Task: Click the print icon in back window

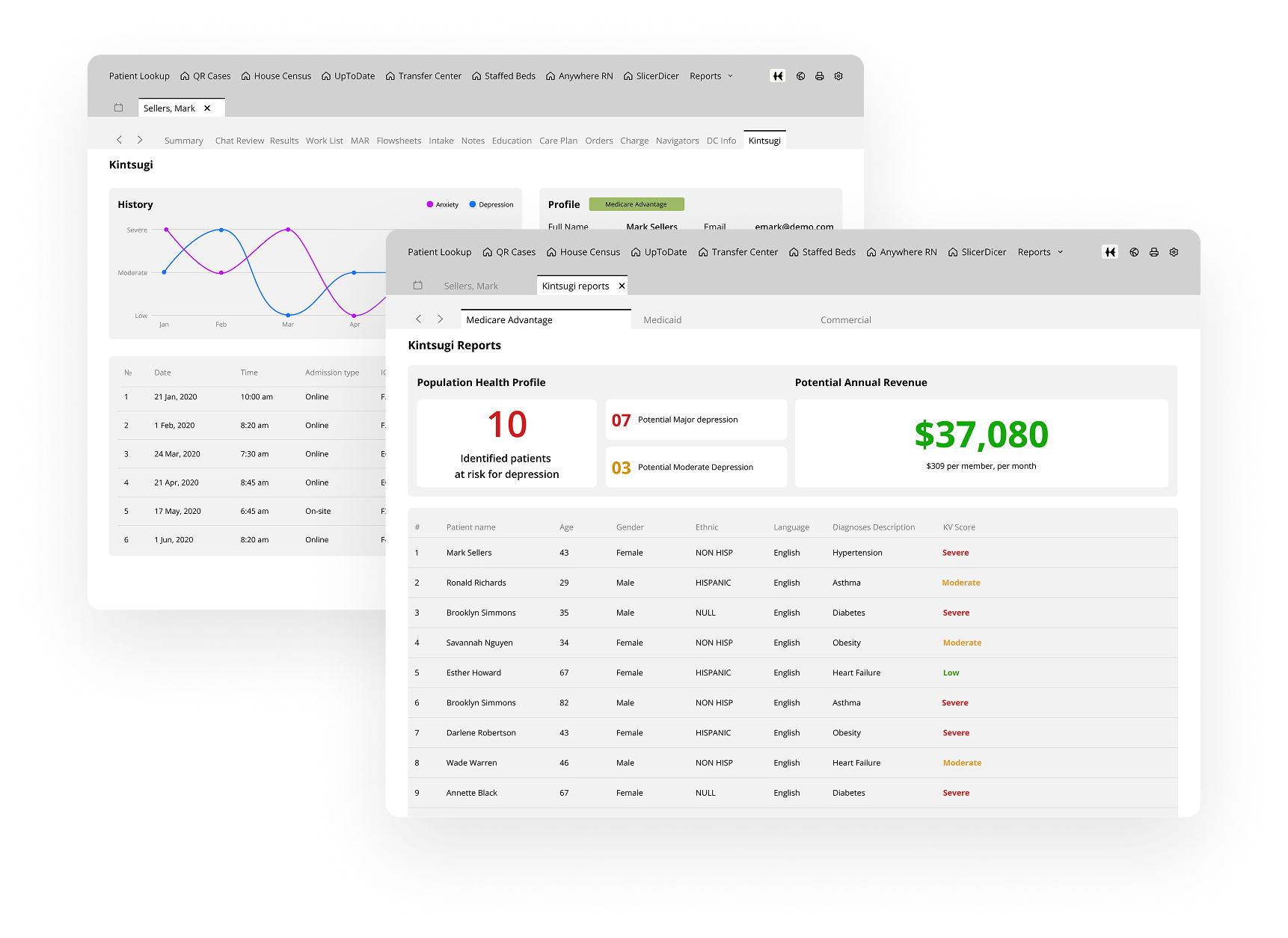Action: click(x=820, y=76)
